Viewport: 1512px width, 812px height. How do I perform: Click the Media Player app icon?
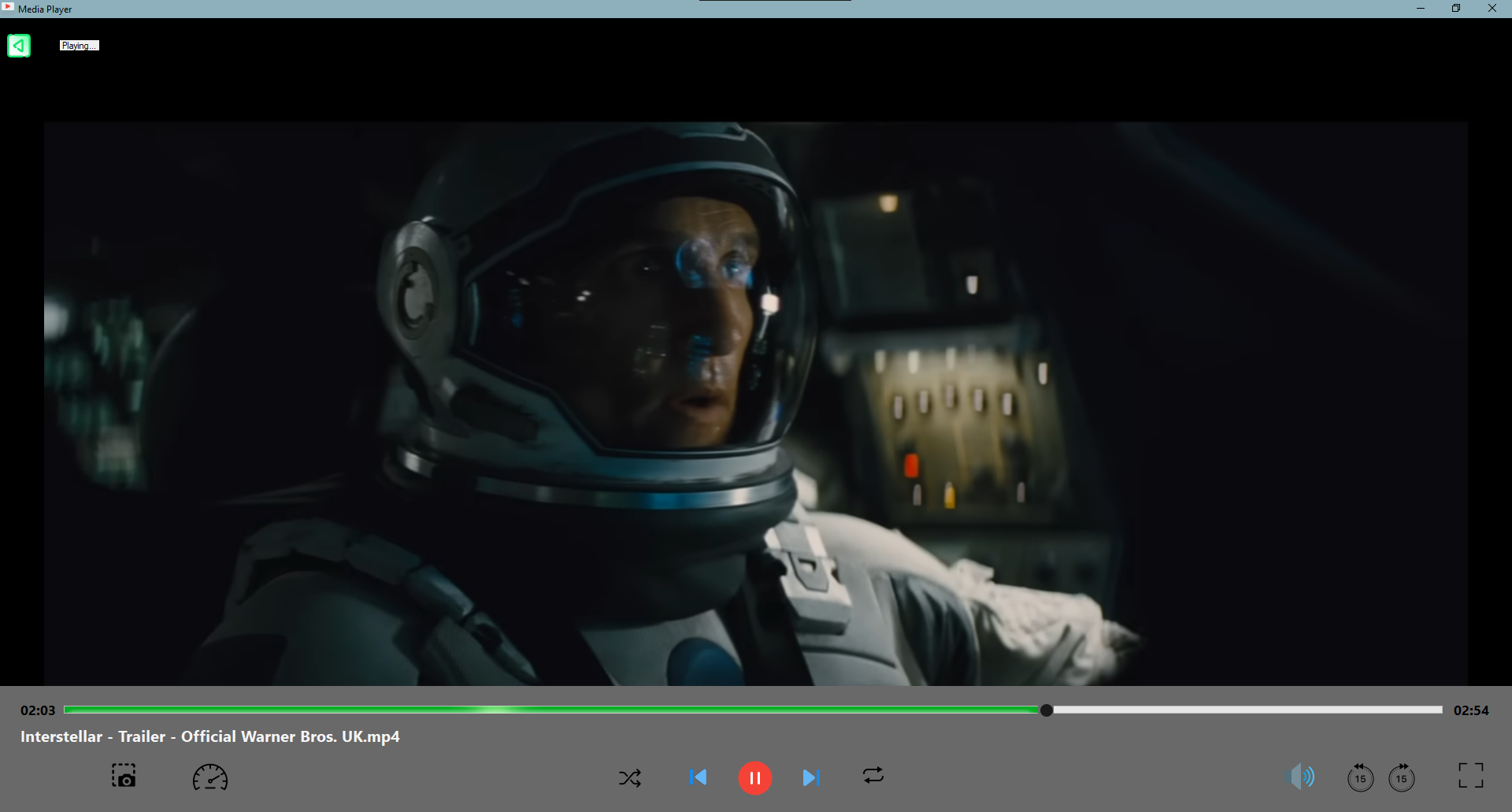[x=8, y=9]
